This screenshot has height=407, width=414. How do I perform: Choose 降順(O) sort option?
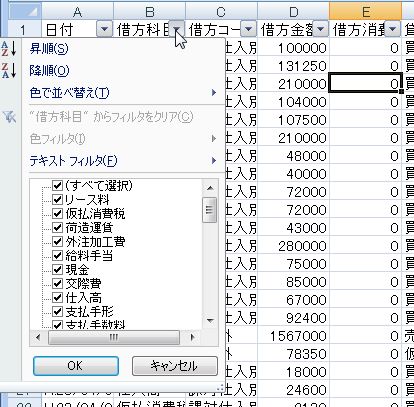click(x=49, y=70)
